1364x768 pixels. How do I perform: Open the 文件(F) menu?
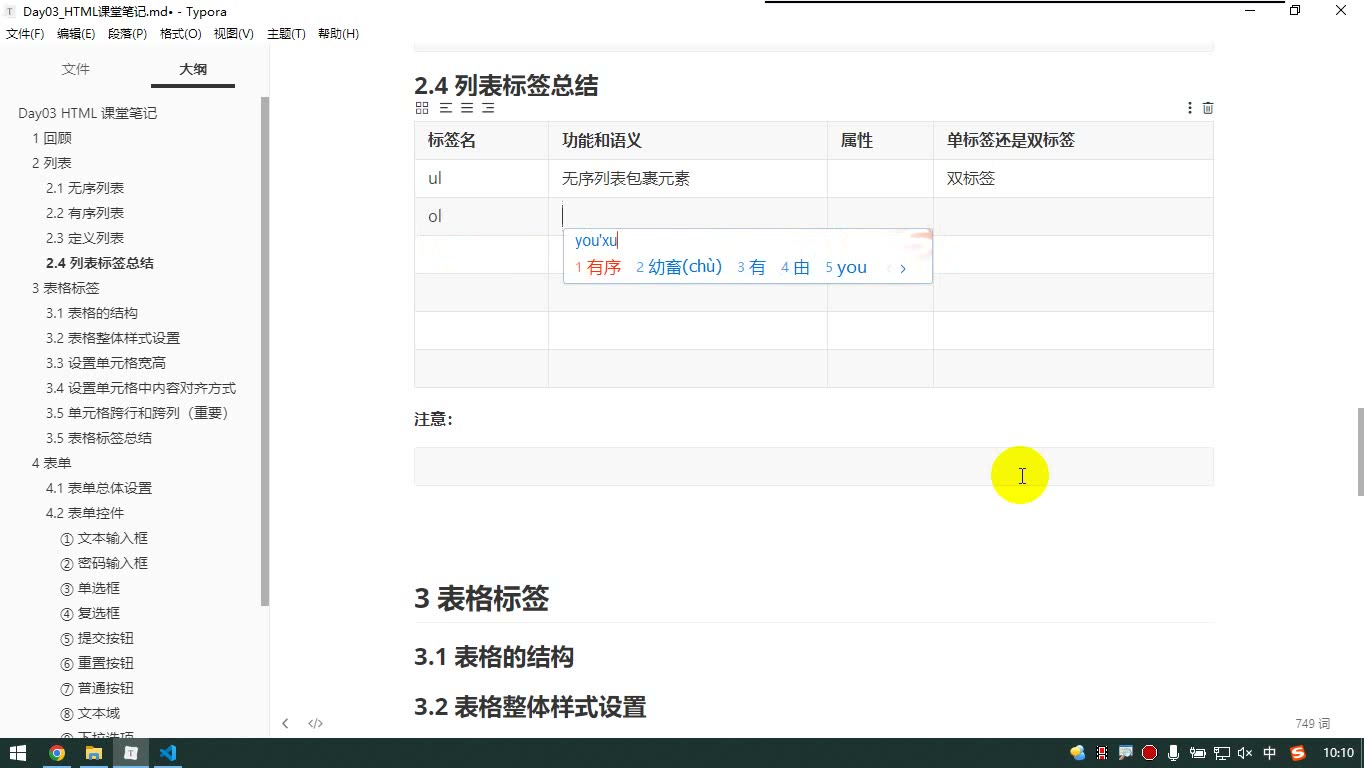tap(25, 34)
